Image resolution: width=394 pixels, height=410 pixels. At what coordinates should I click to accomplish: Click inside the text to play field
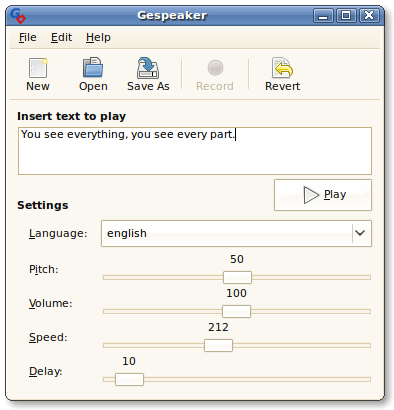click(195, 151)
